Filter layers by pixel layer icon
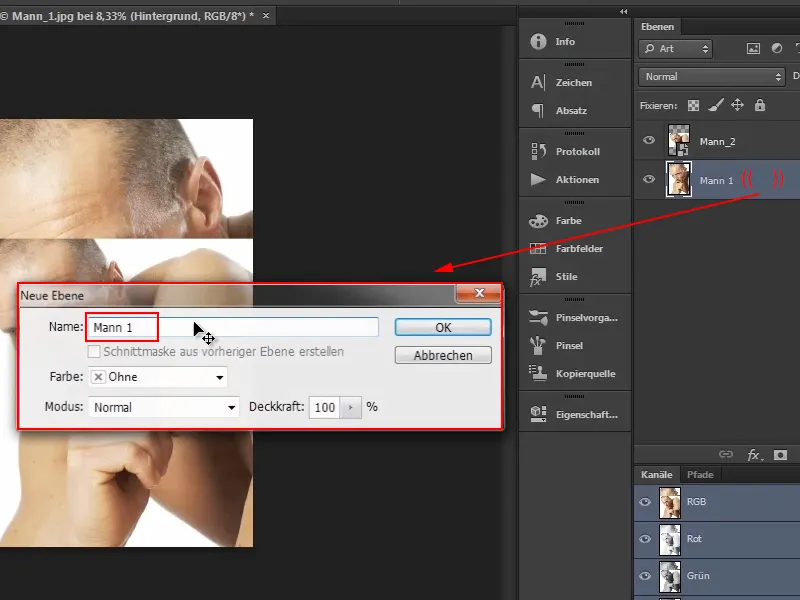 (753, 48)
